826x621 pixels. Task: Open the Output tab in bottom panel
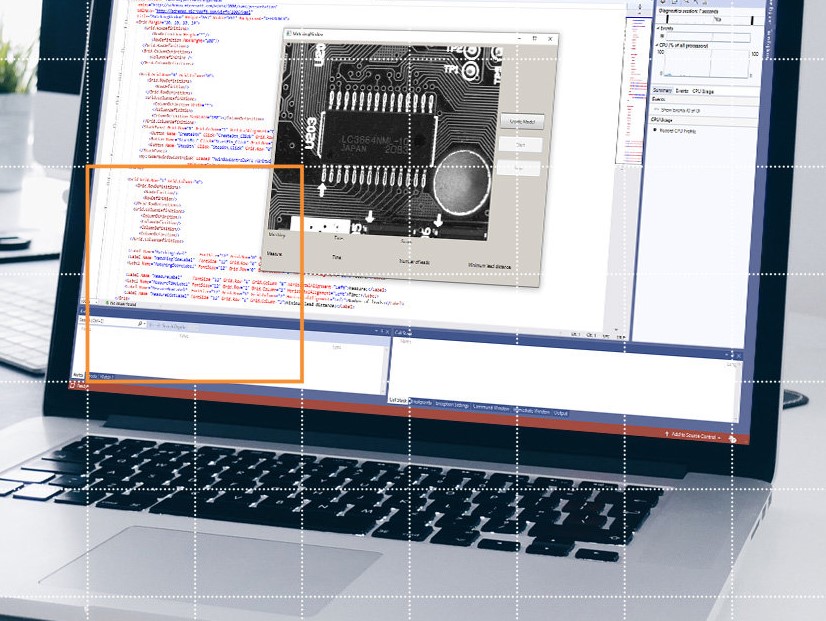click(561, 412)
